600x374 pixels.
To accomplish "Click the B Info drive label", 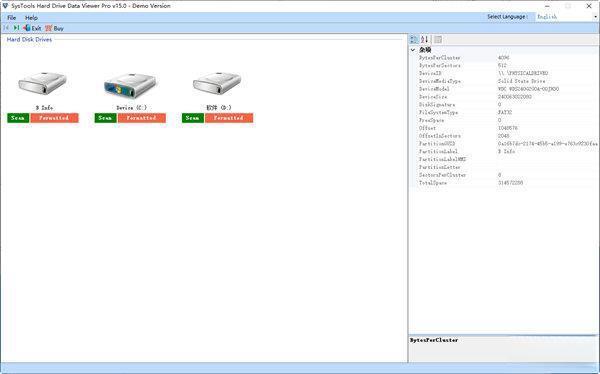I will (44, 108).
